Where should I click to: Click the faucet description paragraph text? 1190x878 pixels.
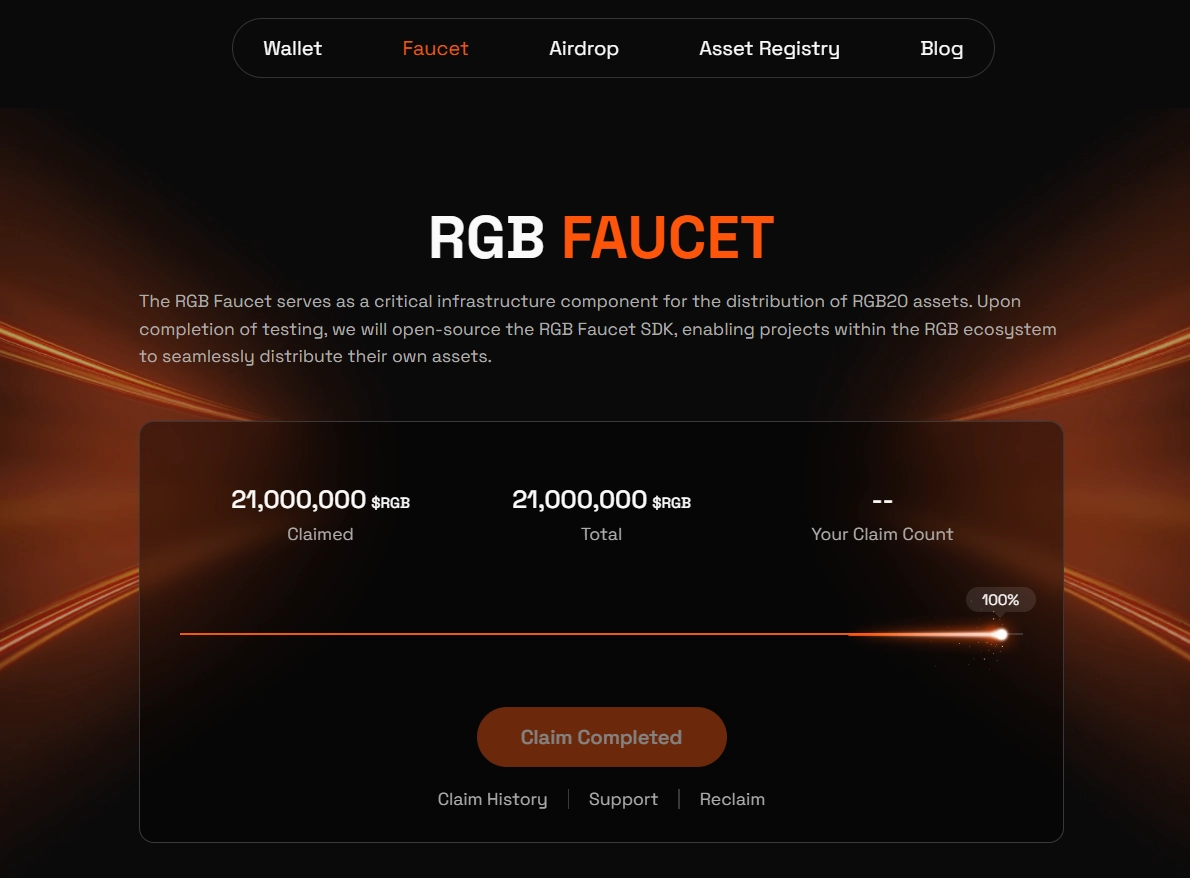point(598,328)
